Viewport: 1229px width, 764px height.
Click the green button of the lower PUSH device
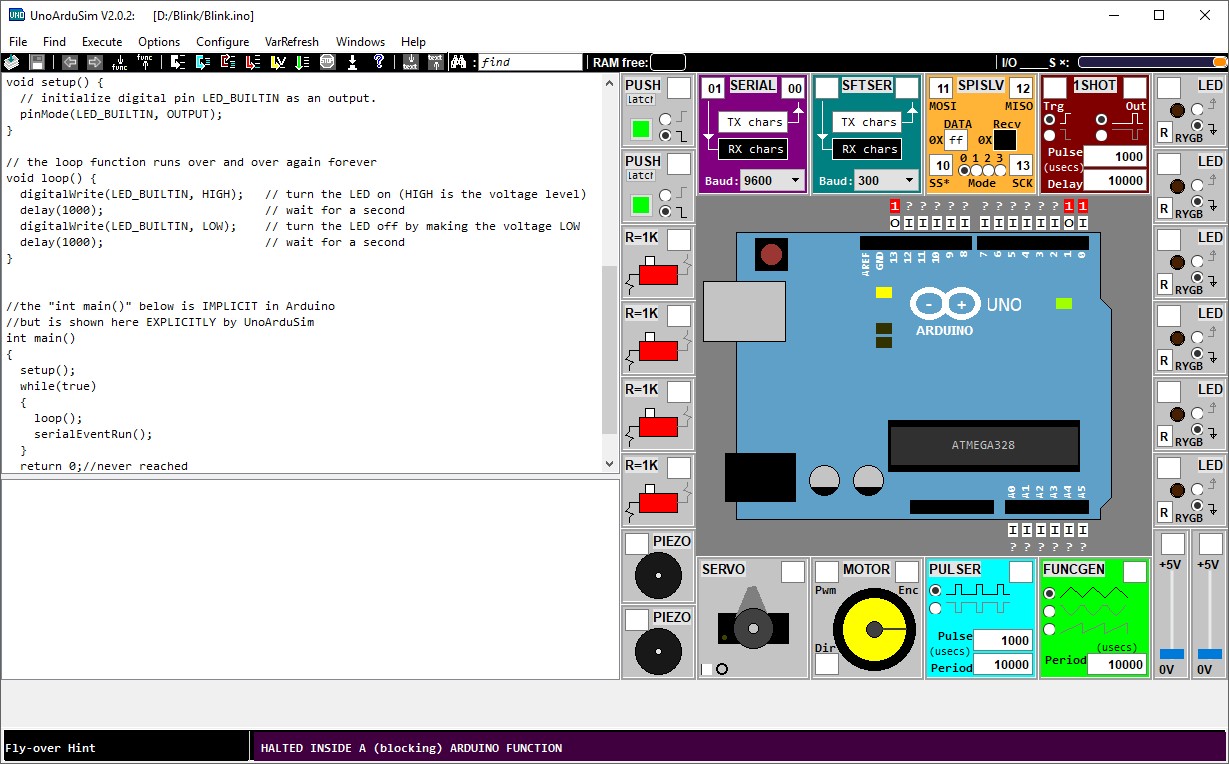641,205
